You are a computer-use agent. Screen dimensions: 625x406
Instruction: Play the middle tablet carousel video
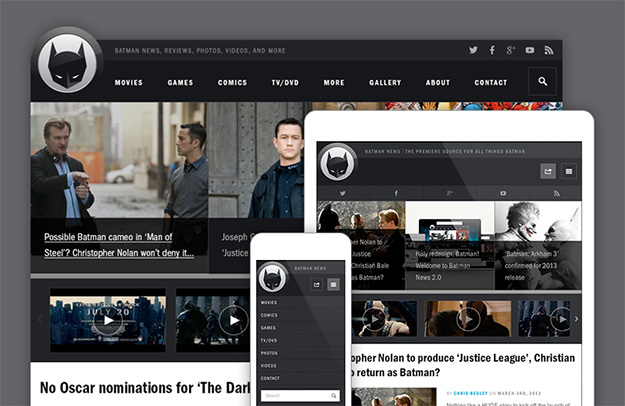click(468, 319)
